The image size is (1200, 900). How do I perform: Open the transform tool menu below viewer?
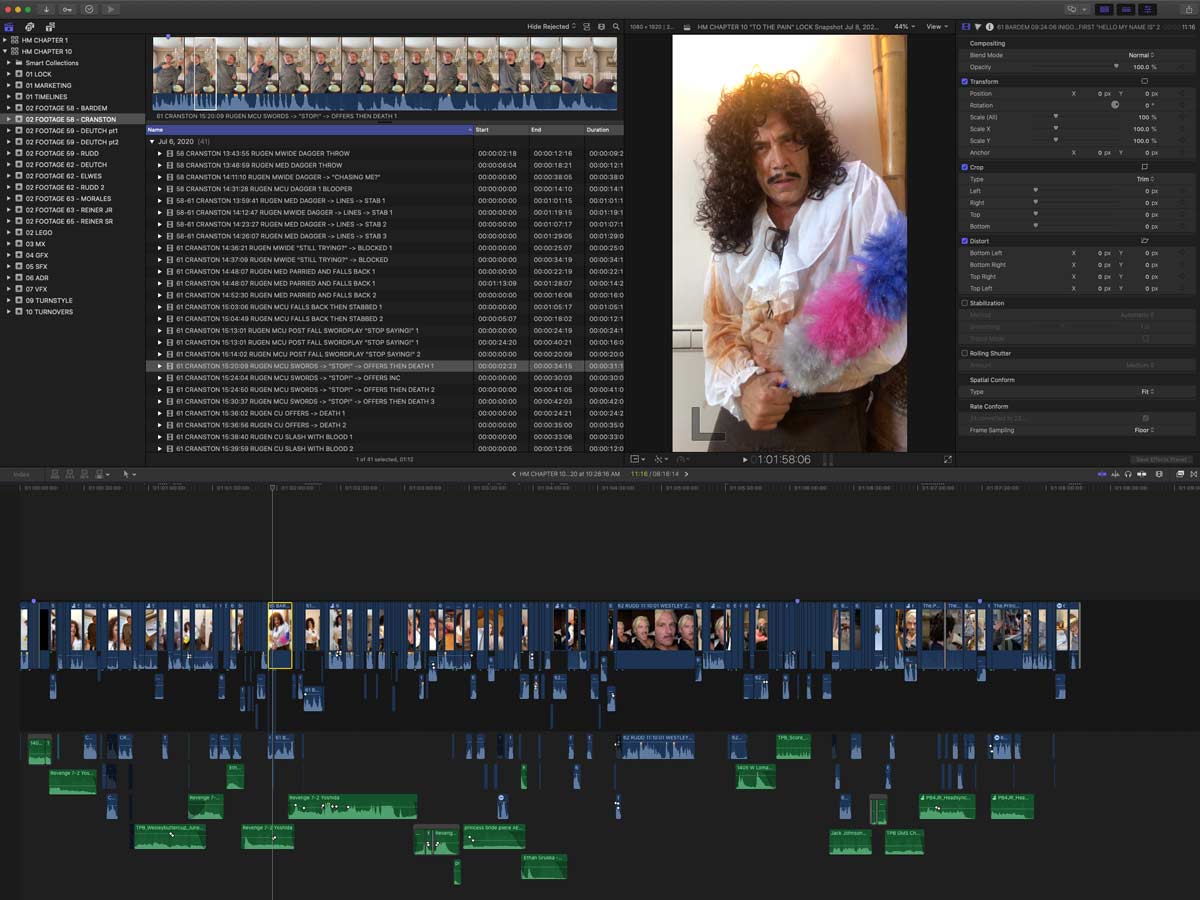coord(636,459)
